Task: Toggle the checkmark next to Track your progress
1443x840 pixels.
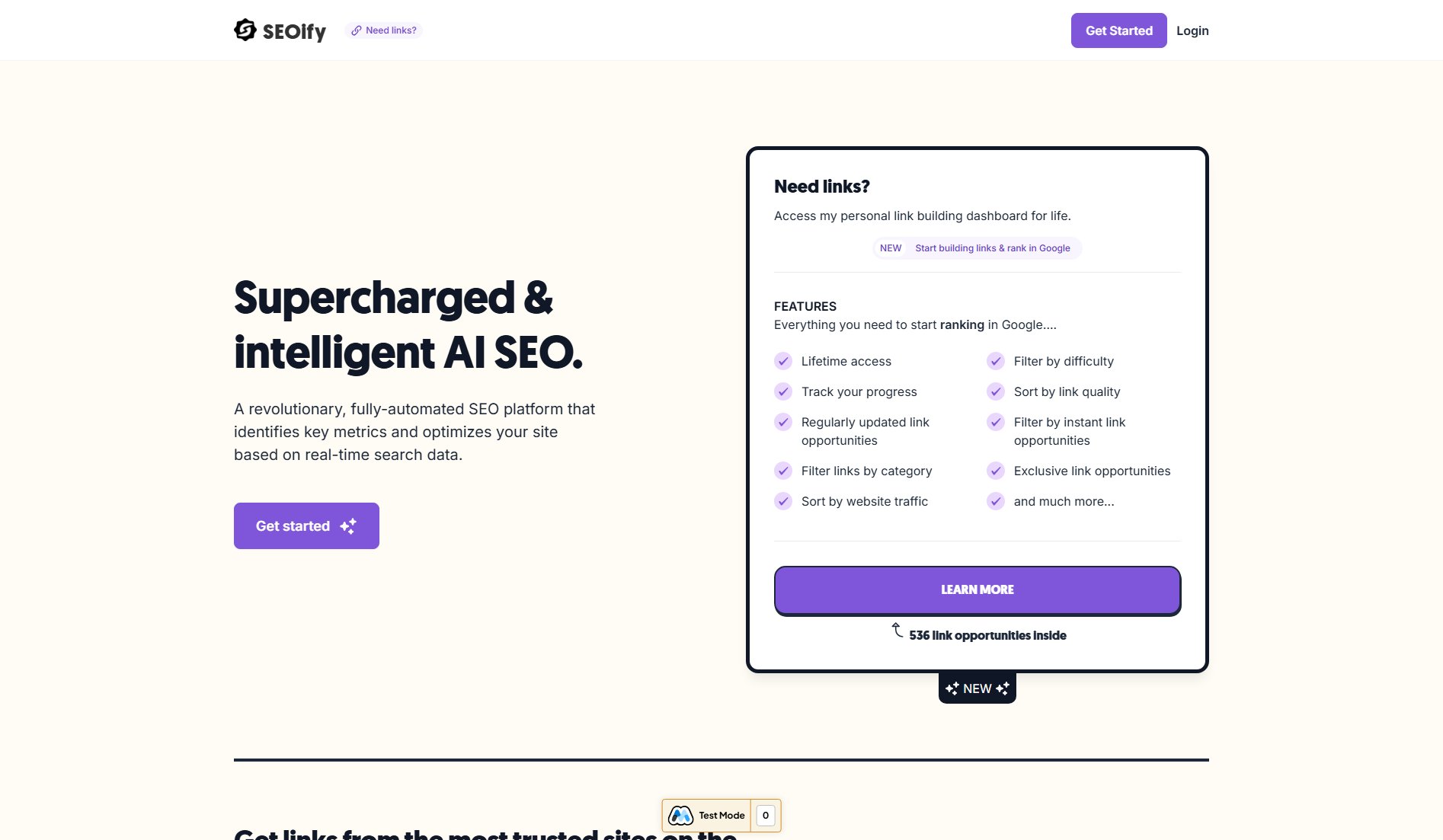Action: point(783,391)
